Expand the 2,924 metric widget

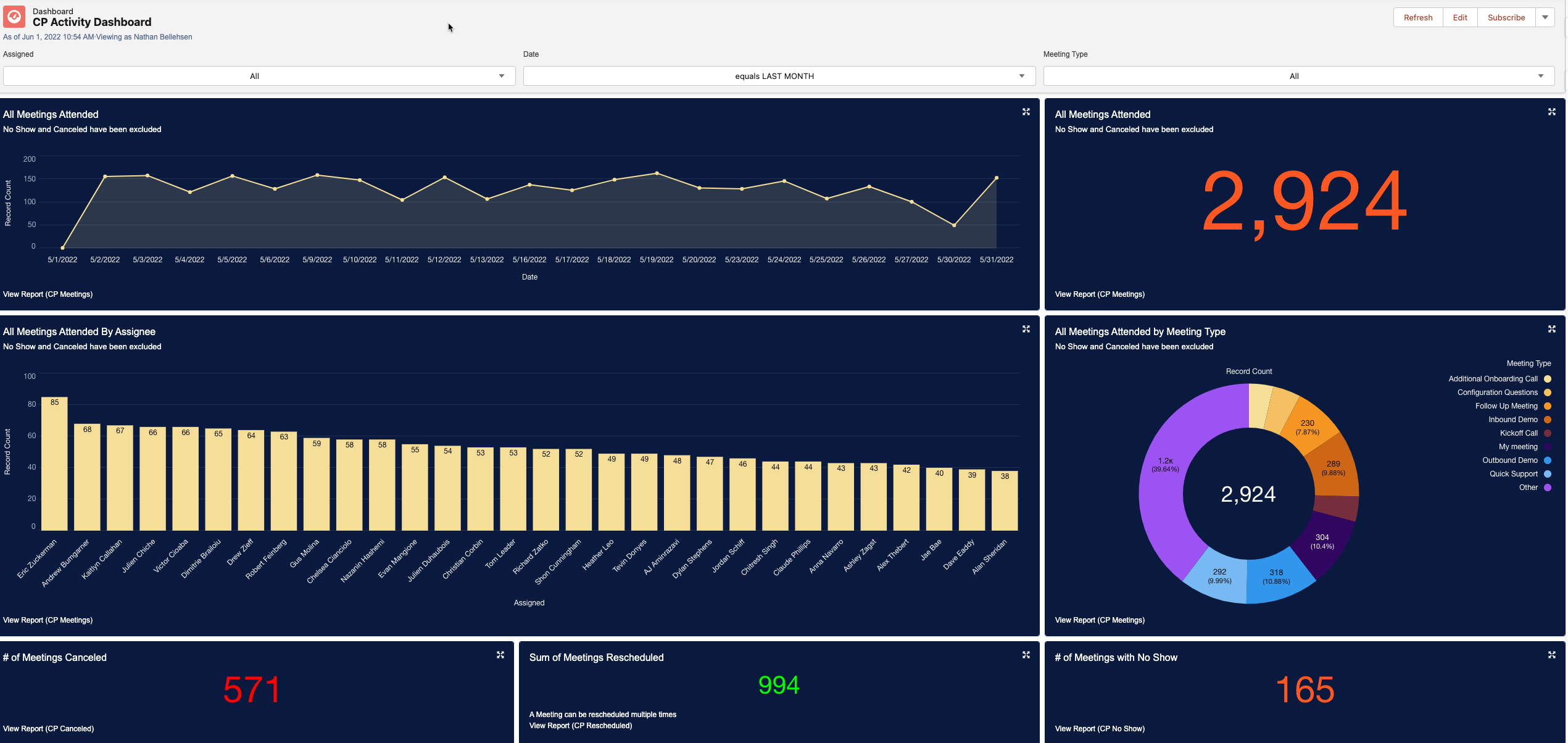(x=1551, y=112)
